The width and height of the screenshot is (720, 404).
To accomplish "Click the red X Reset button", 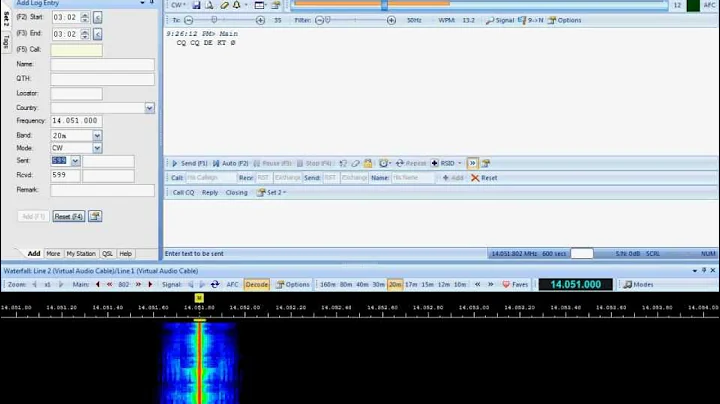I will [x=484, y=178].
